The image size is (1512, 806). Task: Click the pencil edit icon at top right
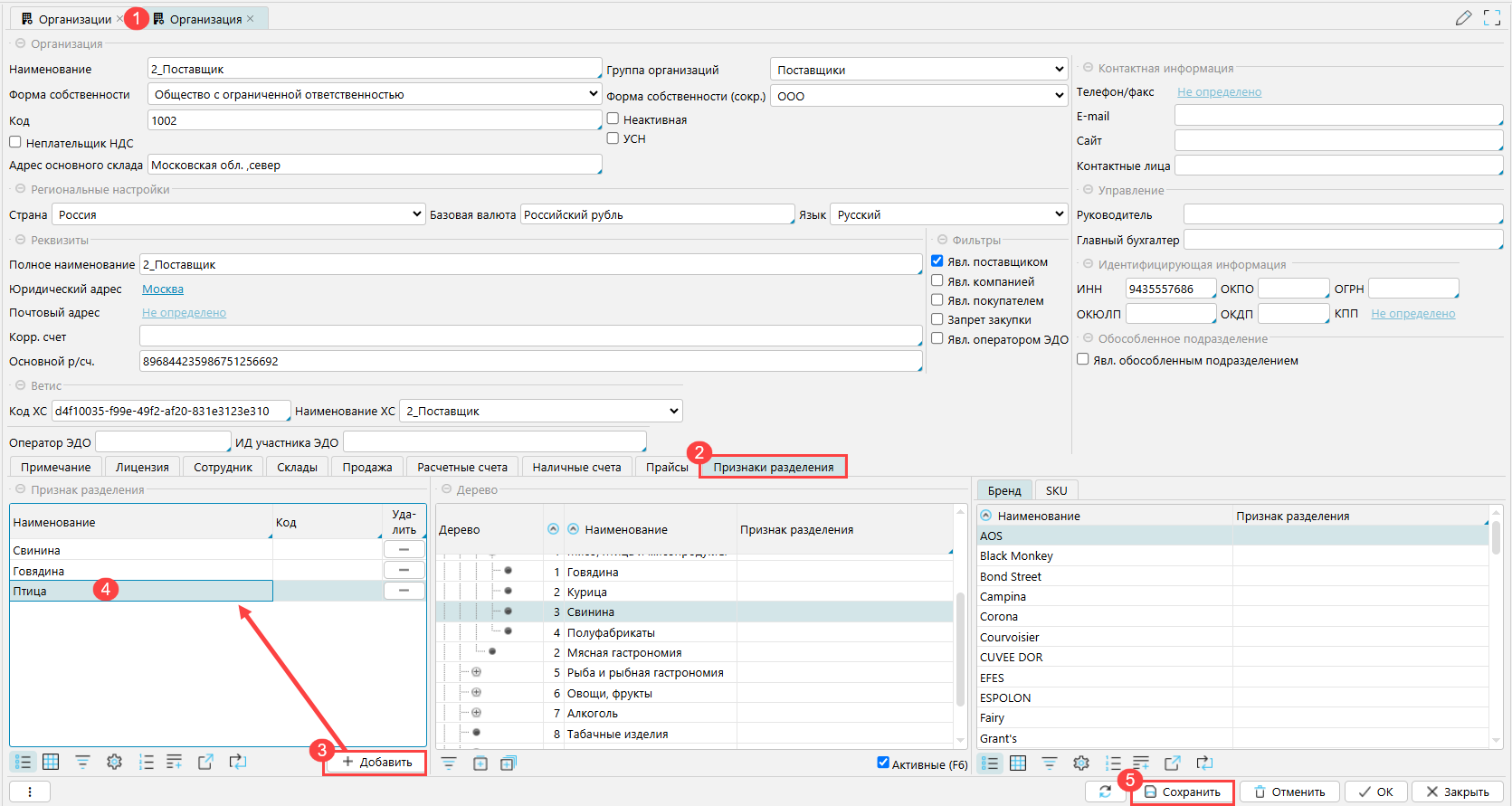(1463, 18)
